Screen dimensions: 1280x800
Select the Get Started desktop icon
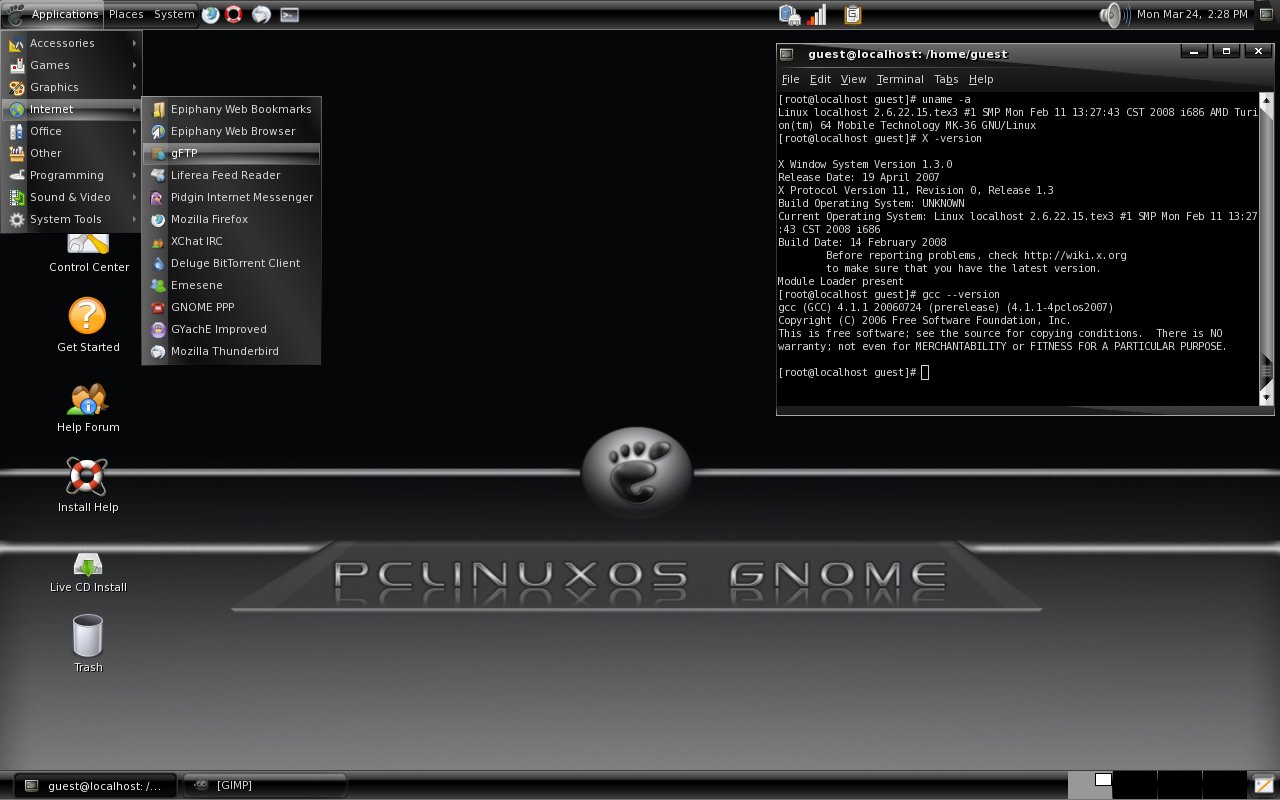tap(88, 325)
